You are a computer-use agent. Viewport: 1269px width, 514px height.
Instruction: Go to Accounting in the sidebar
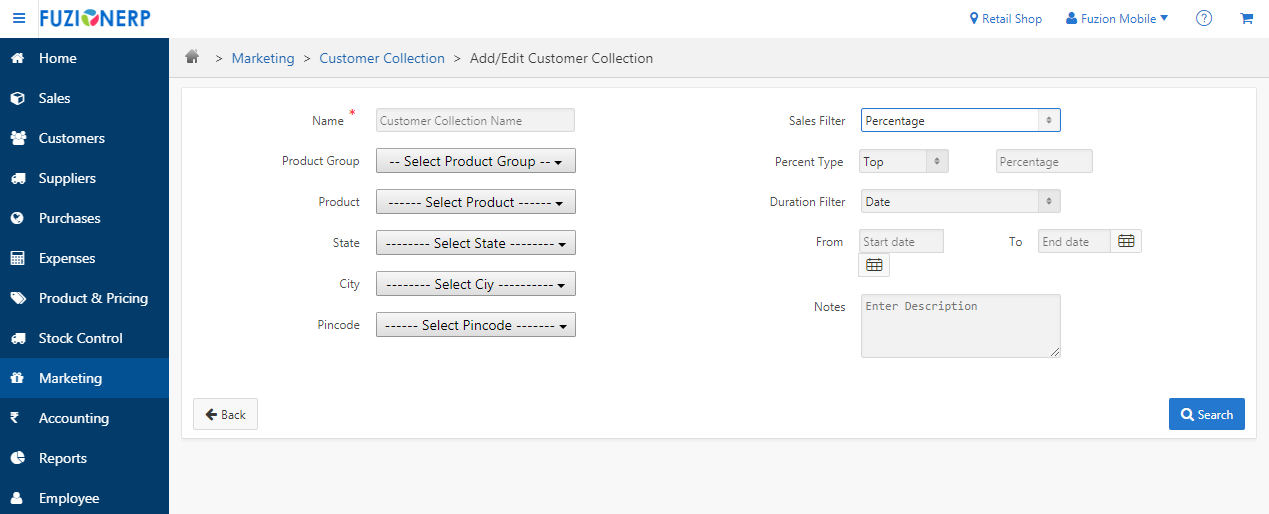point(73,418)
